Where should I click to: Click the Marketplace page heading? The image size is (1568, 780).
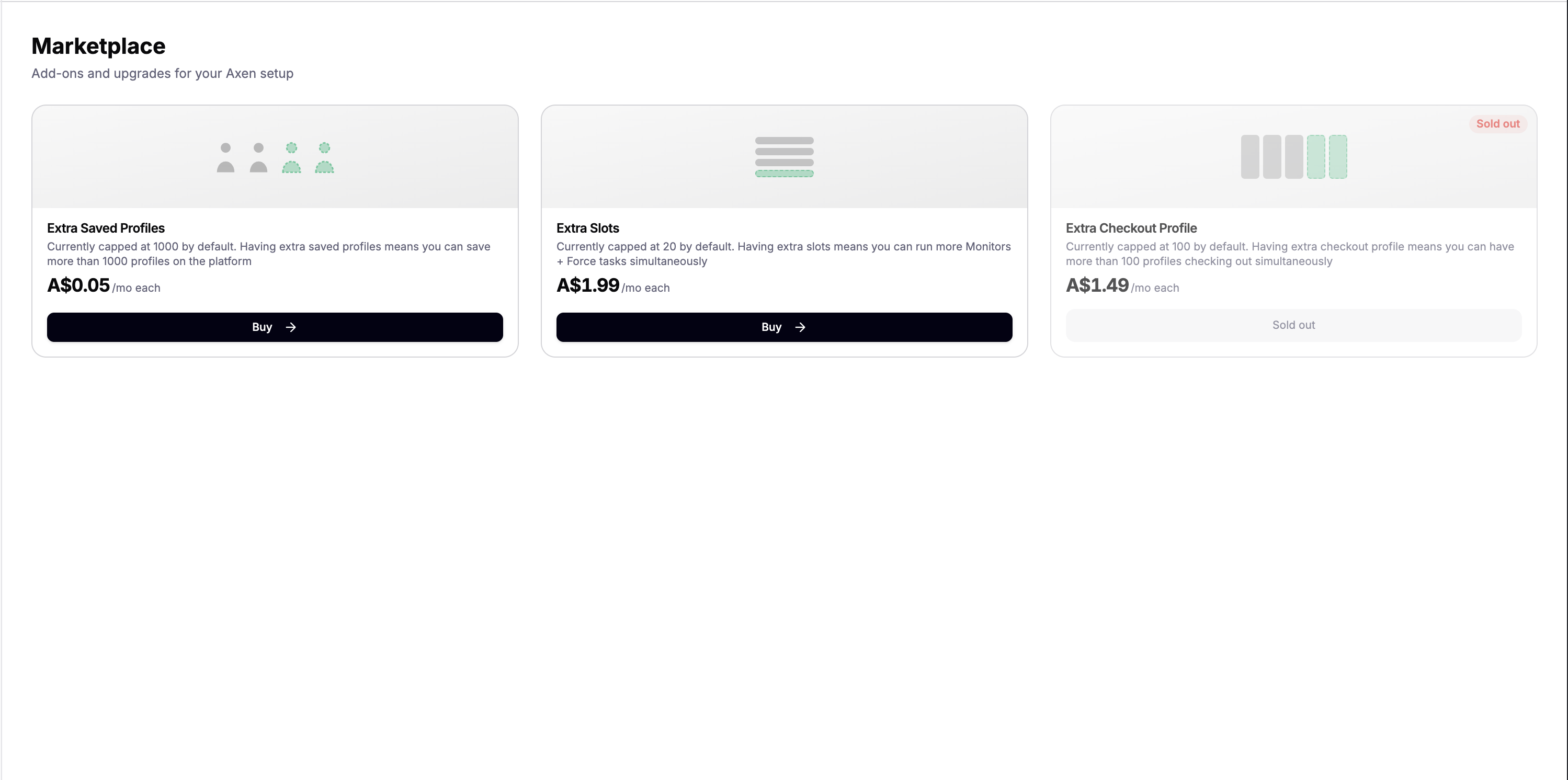[99, 46]
